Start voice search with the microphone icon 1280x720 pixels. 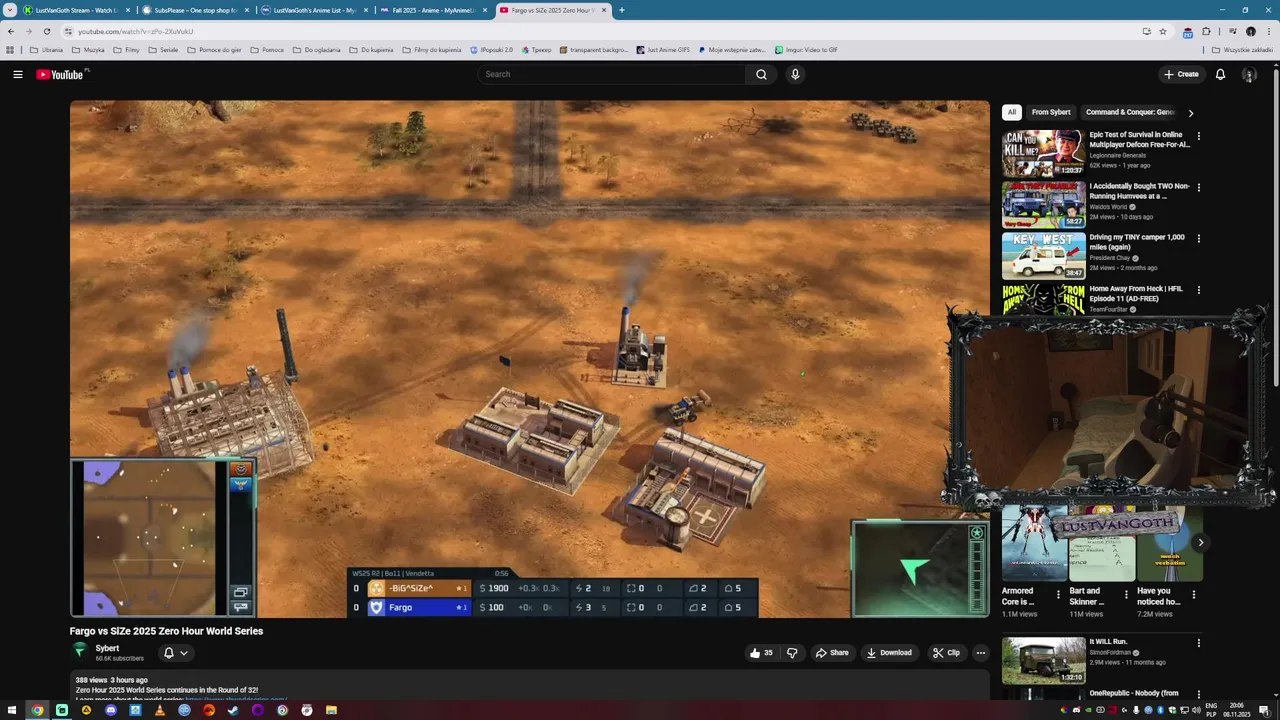click(795, 74)
